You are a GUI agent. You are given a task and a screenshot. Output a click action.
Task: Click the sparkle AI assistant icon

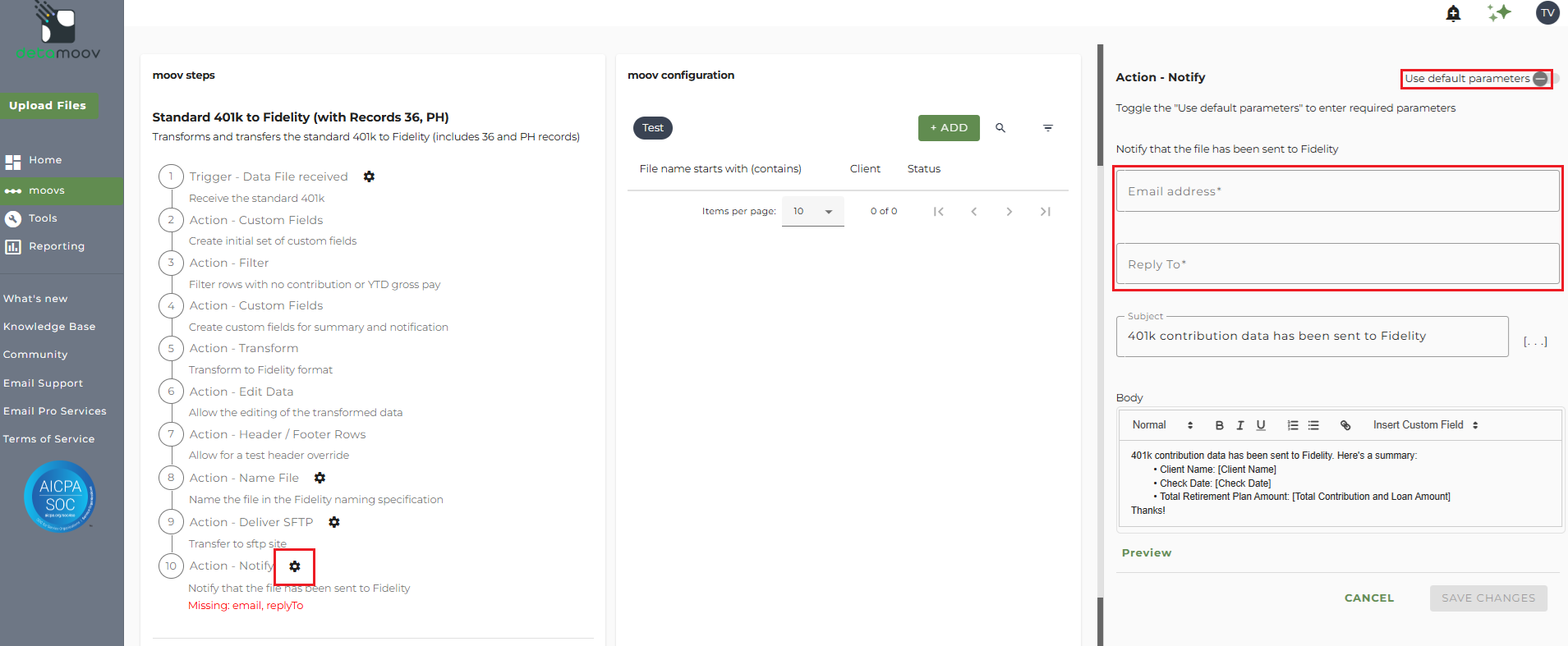tap(1499, 12)
